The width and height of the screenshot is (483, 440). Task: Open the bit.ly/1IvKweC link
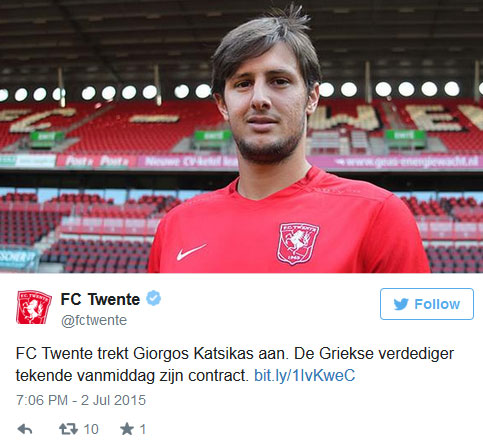pyautogui.click(x=304, y=375)
